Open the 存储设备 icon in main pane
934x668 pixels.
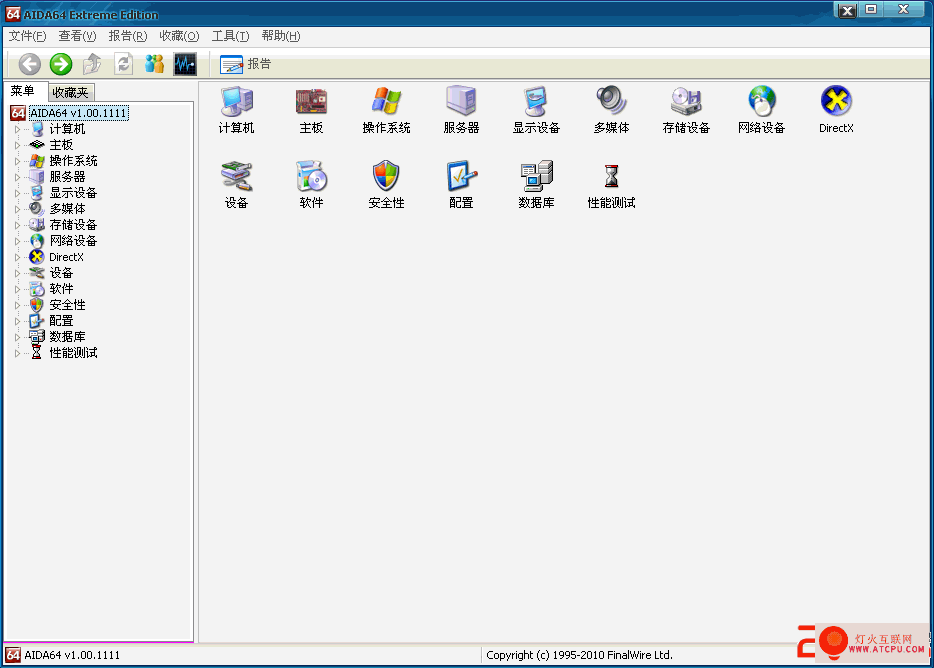686,110
